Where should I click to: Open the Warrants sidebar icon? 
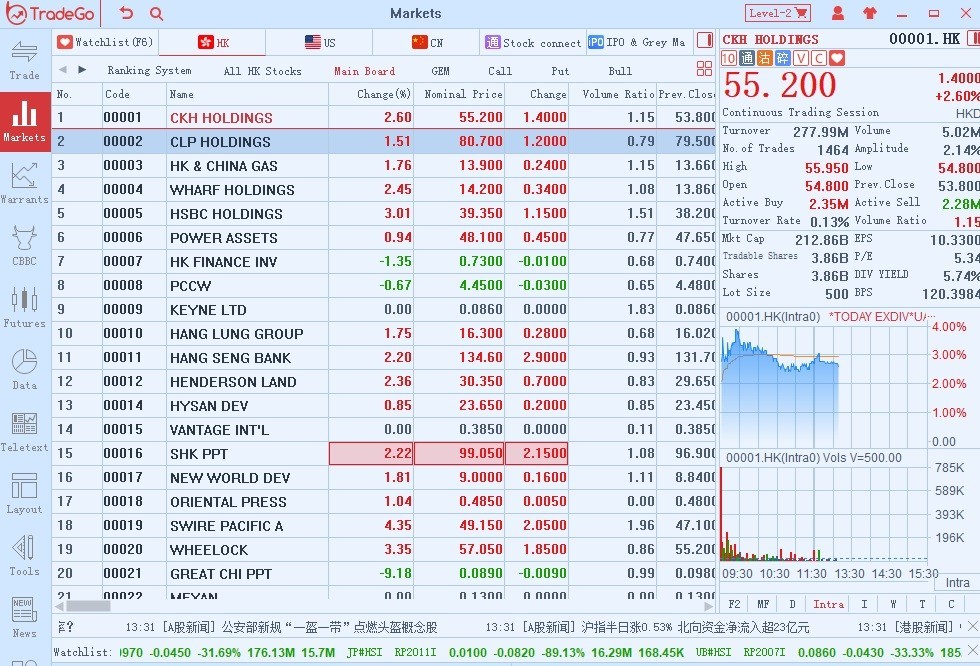pos(25,183)
